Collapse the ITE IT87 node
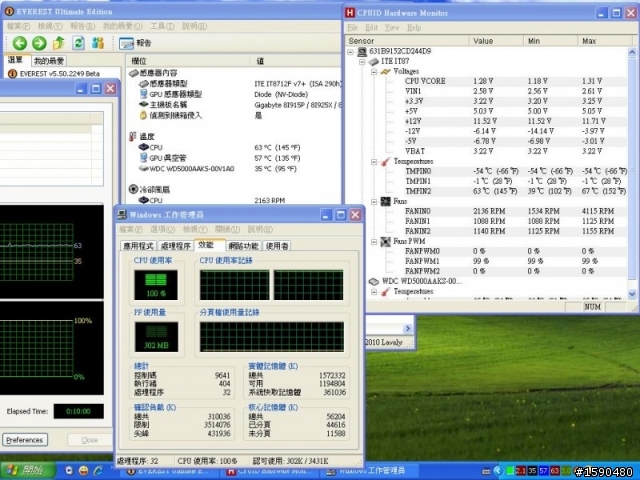The height and width of the screenshot is (480, 640). 362,62
